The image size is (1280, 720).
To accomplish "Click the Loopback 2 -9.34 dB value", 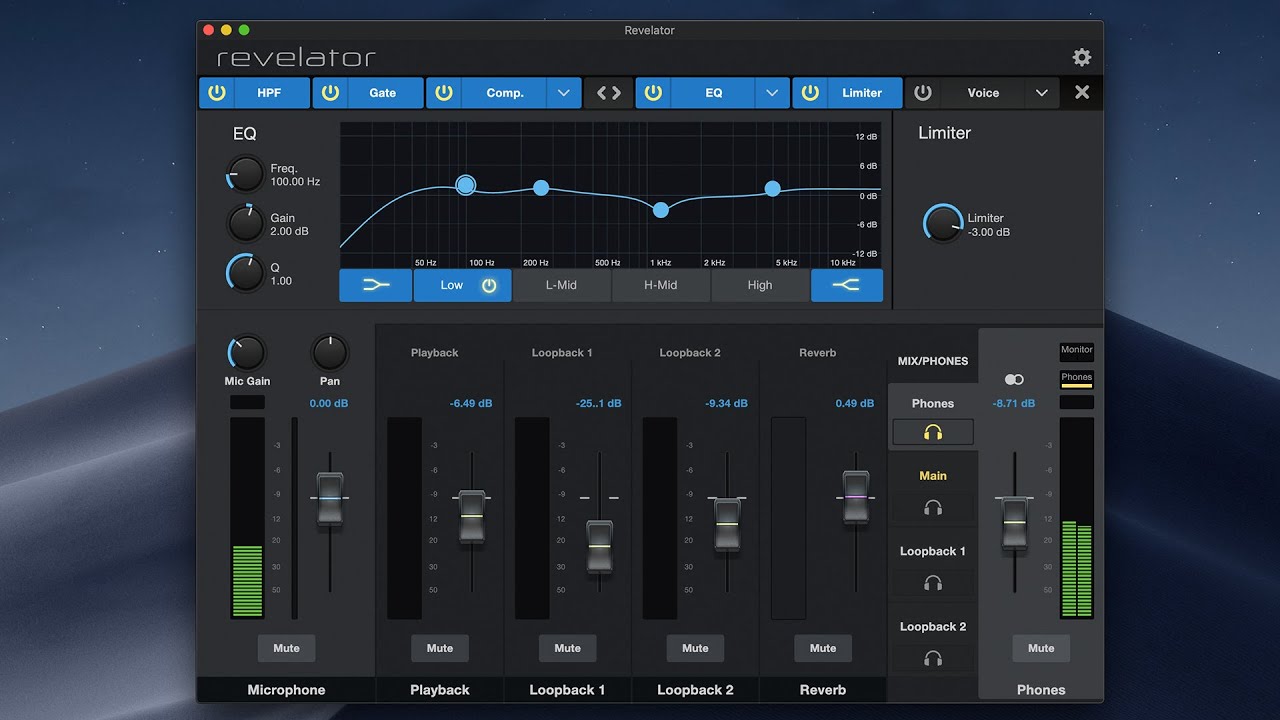I will click(727, 404).
